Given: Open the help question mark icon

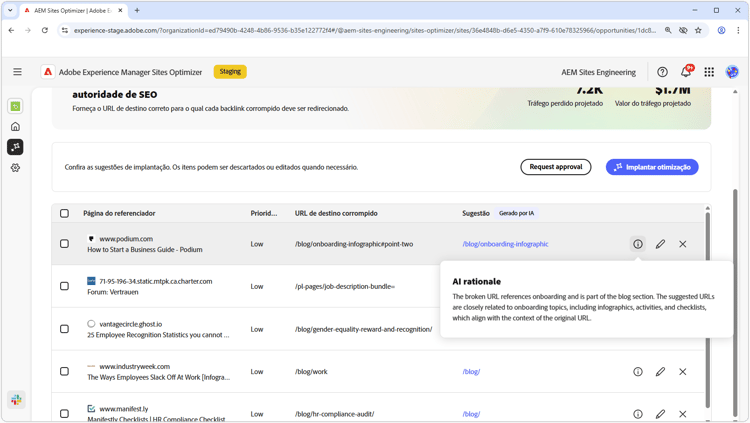Looking at the screenshot, I should pos(662,72).
